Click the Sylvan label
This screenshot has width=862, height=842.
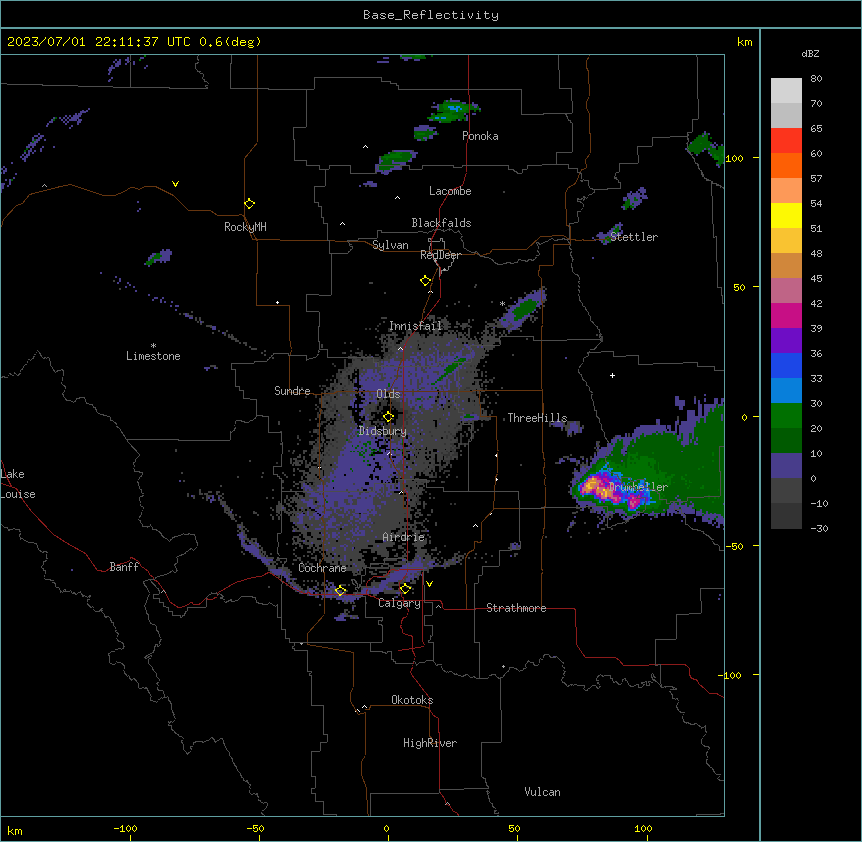point(390,245)
